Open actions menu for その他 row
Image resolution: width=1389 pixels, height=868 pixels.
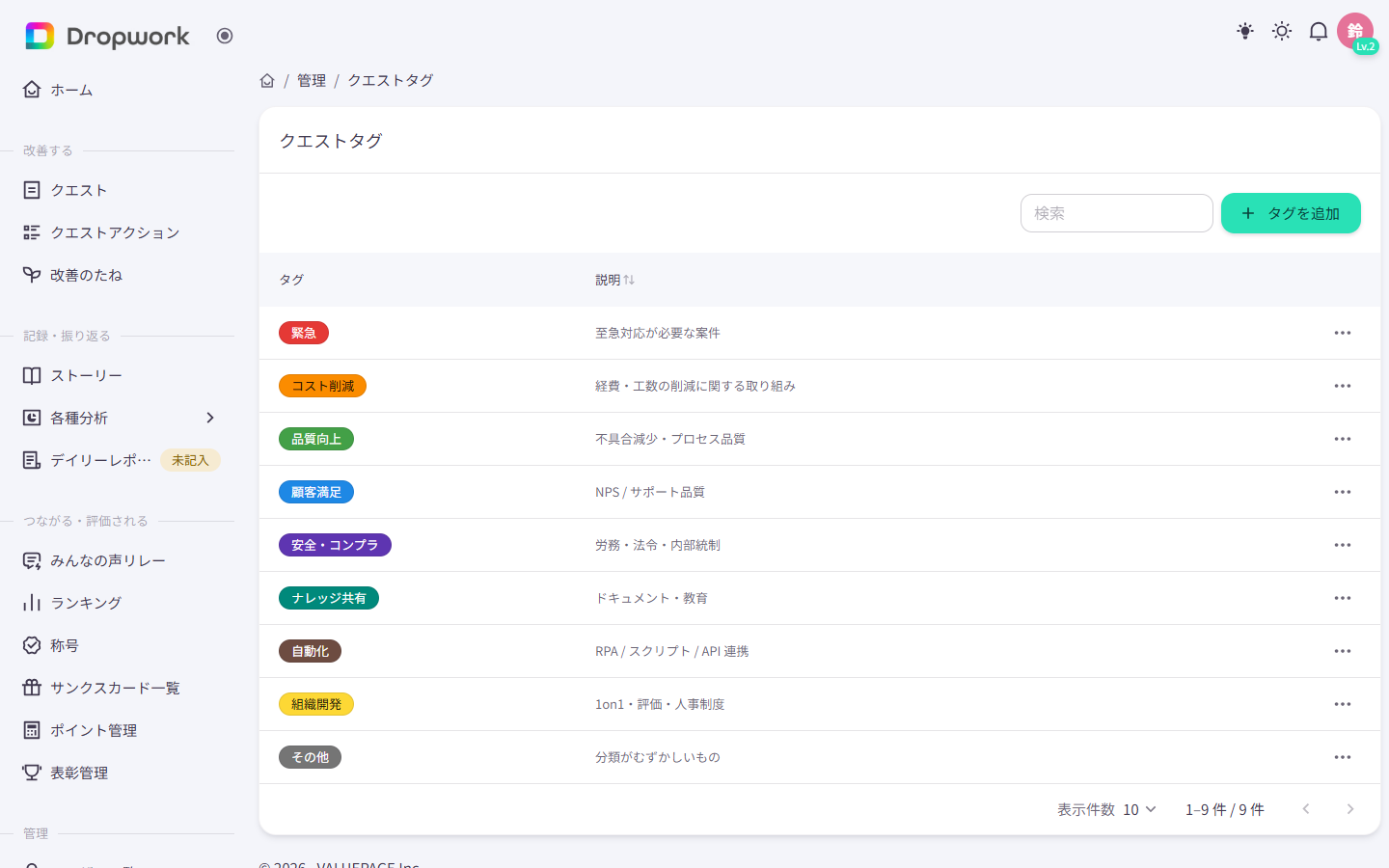click(1343, 757)
